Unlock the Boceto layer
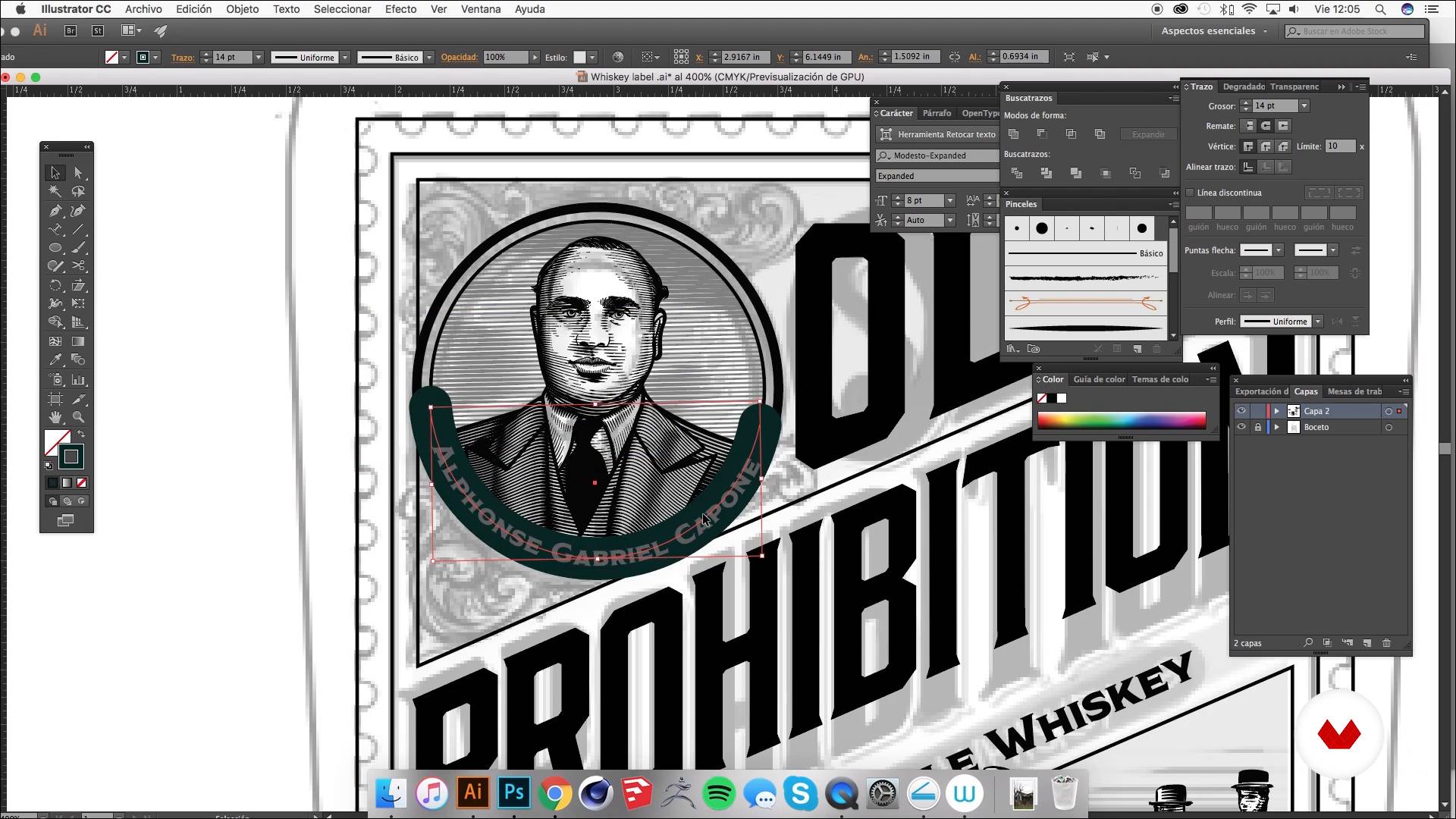 tap(1258, 427)
